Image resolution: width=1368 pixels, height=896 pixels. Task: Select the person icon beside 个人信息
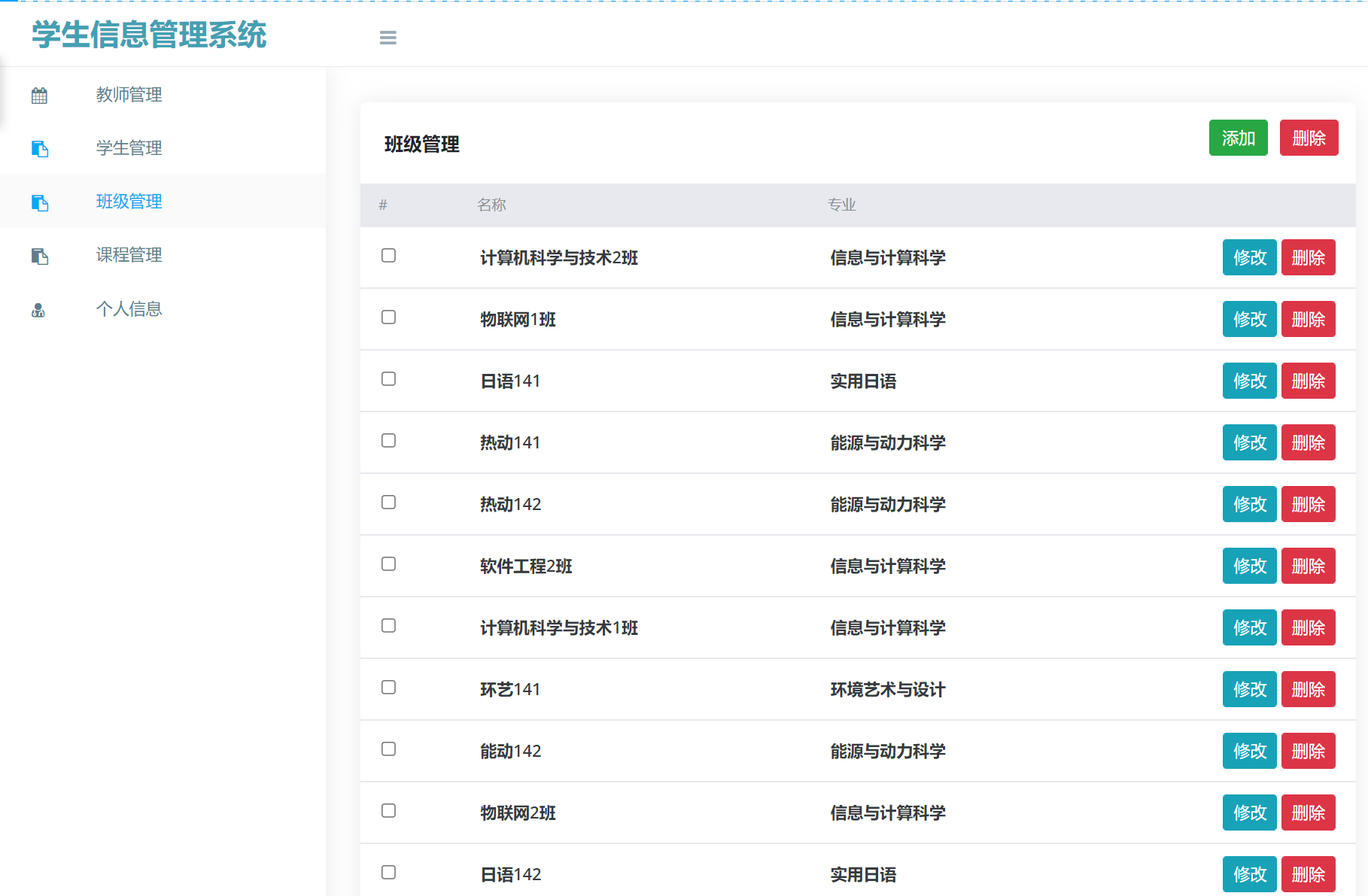pyautogui.click(x=39, y=309)
